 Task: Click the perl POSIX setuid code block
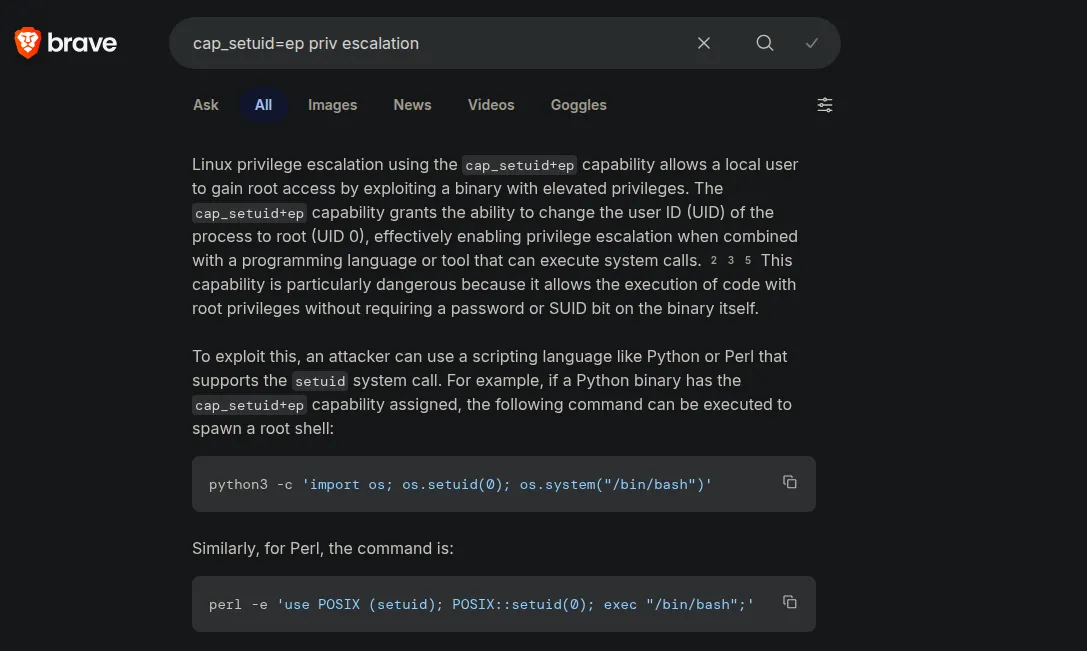(480, 604)
